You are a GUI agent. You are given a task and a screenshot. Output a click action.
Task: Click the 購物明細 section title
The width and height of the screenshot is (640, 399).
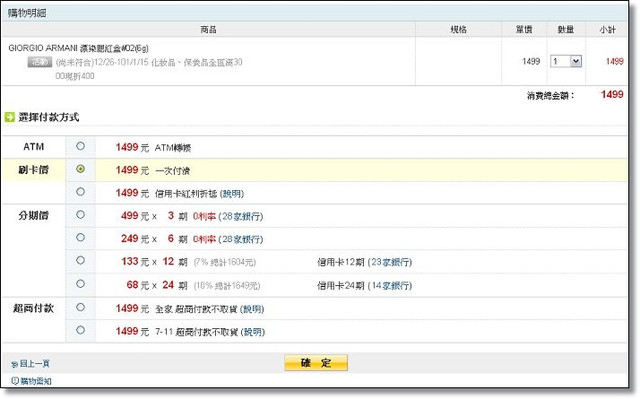(x=27, y=13)
